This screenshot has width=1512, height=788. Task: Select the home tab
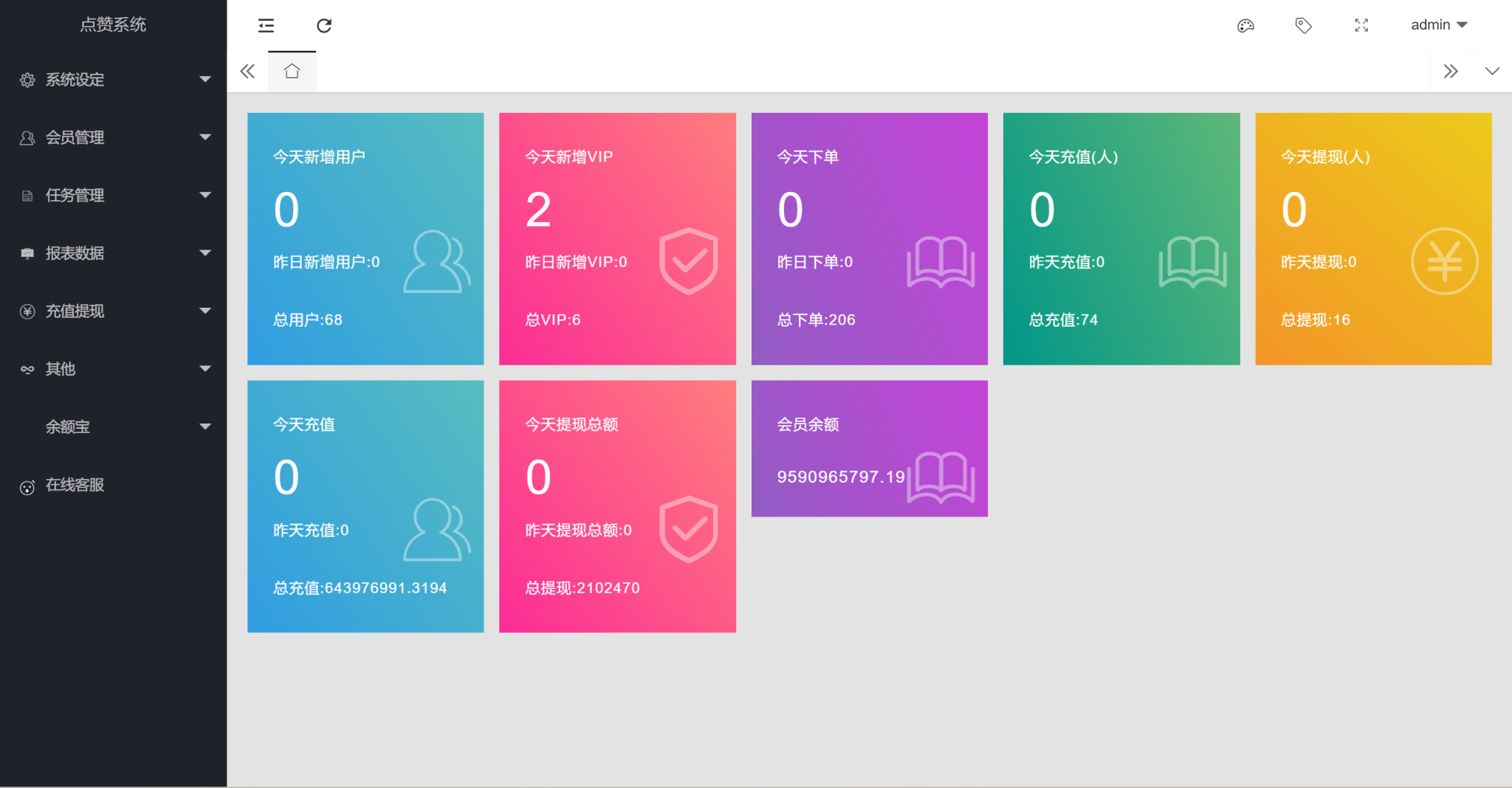292,72
